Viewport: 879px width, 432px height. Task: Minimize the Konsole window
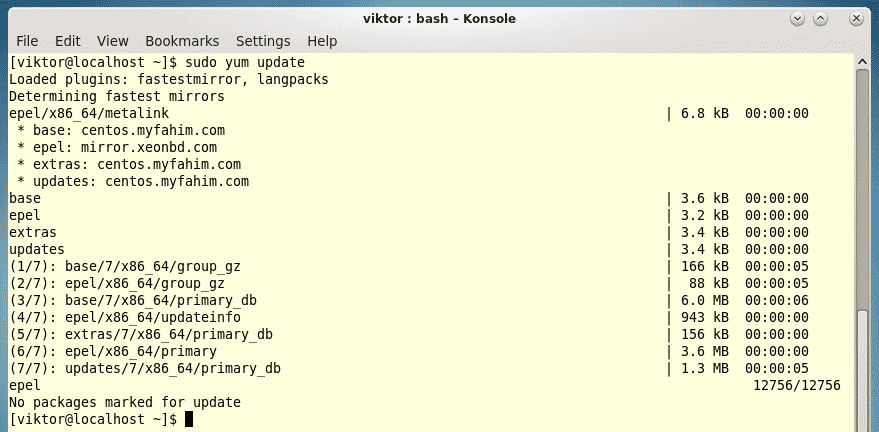(x=799, y=19)
